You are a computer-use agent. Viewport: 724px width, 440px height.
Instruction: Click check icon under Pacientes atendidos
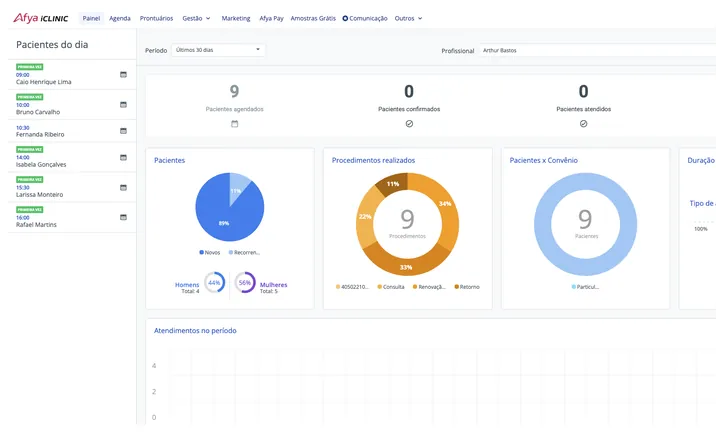(584, 124)
